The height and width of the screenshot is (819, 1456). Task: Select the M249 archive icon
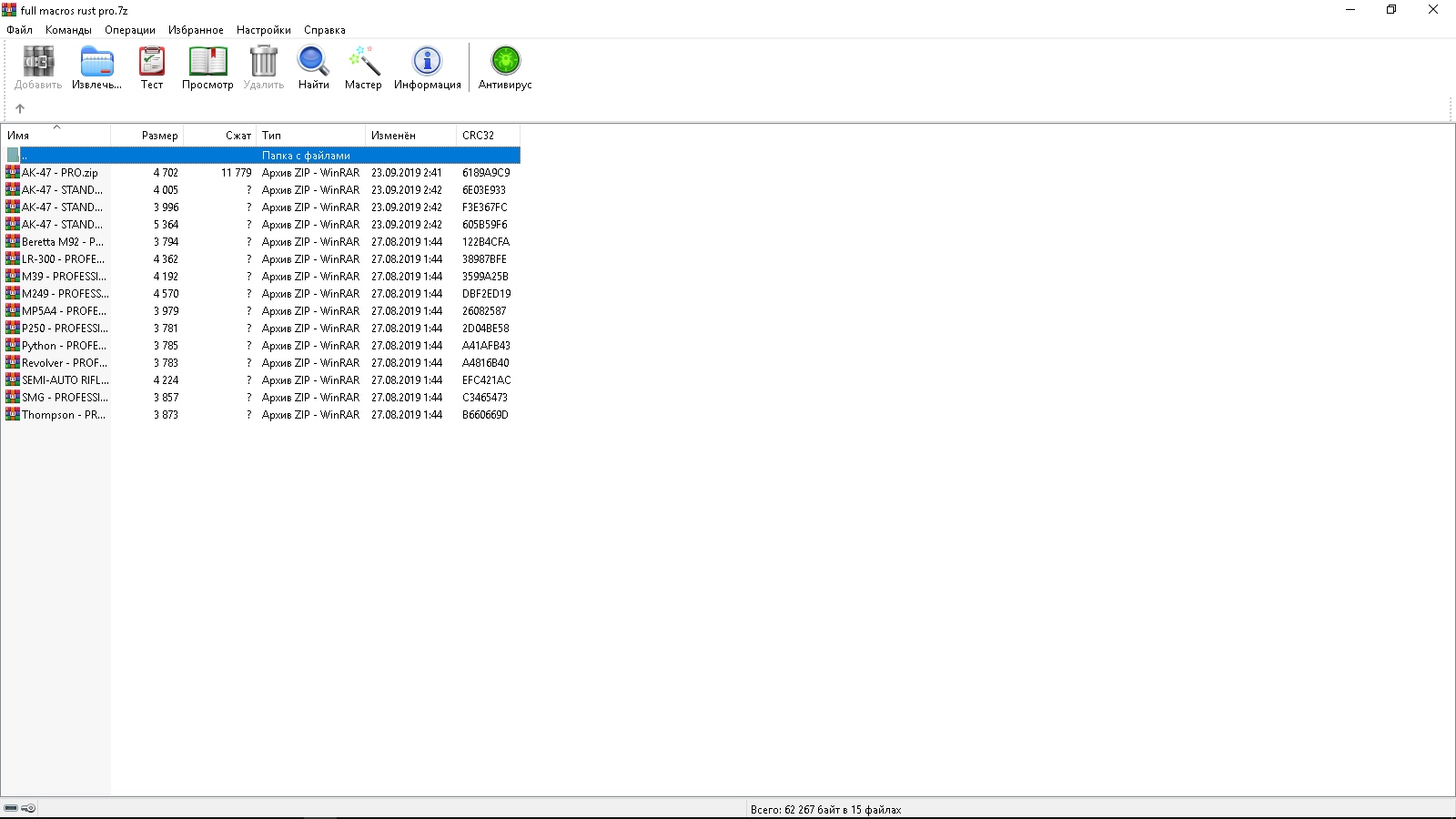13,293
